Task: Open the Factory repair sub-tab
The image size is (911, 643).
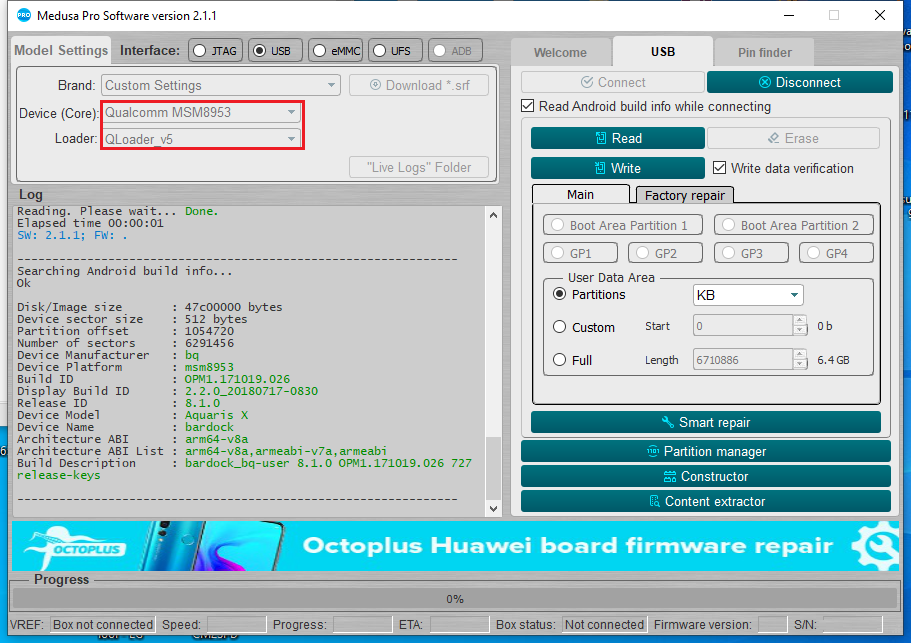Action: tap(684, 195)
